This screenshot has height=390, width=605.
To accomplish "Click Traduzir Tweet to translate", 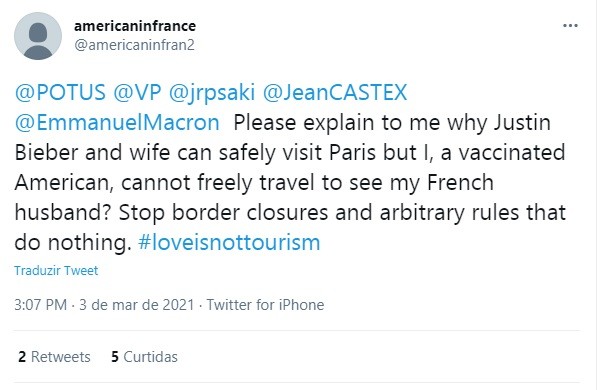I will point(56,270).
